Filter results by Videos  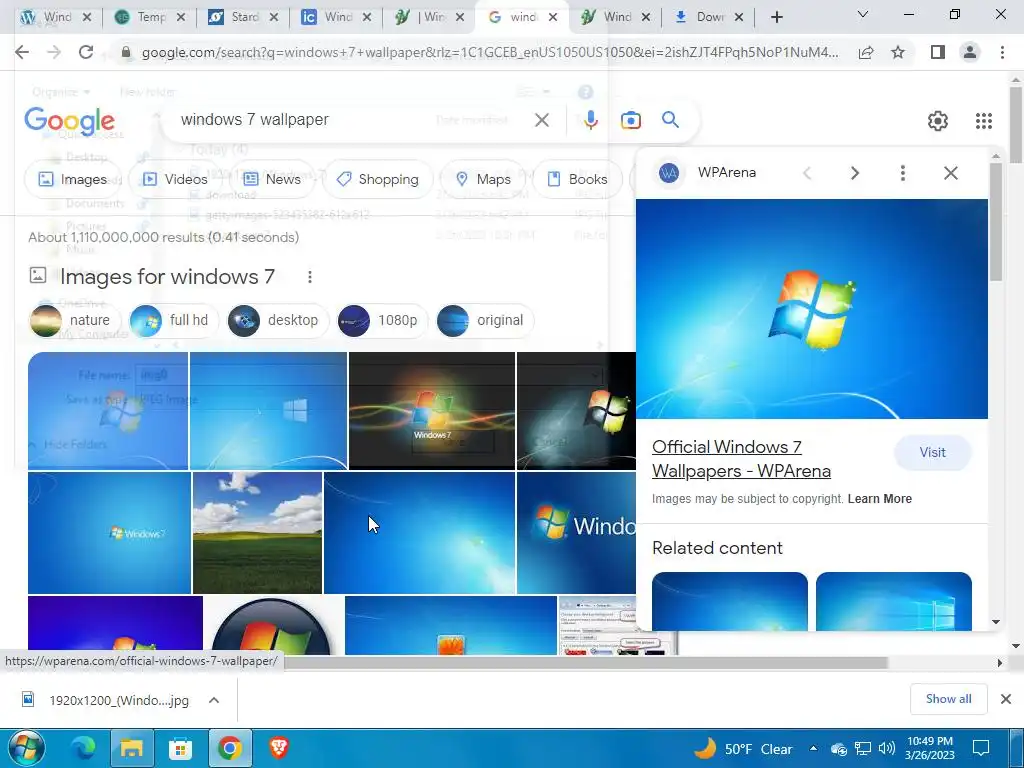[x=175, y=179]
